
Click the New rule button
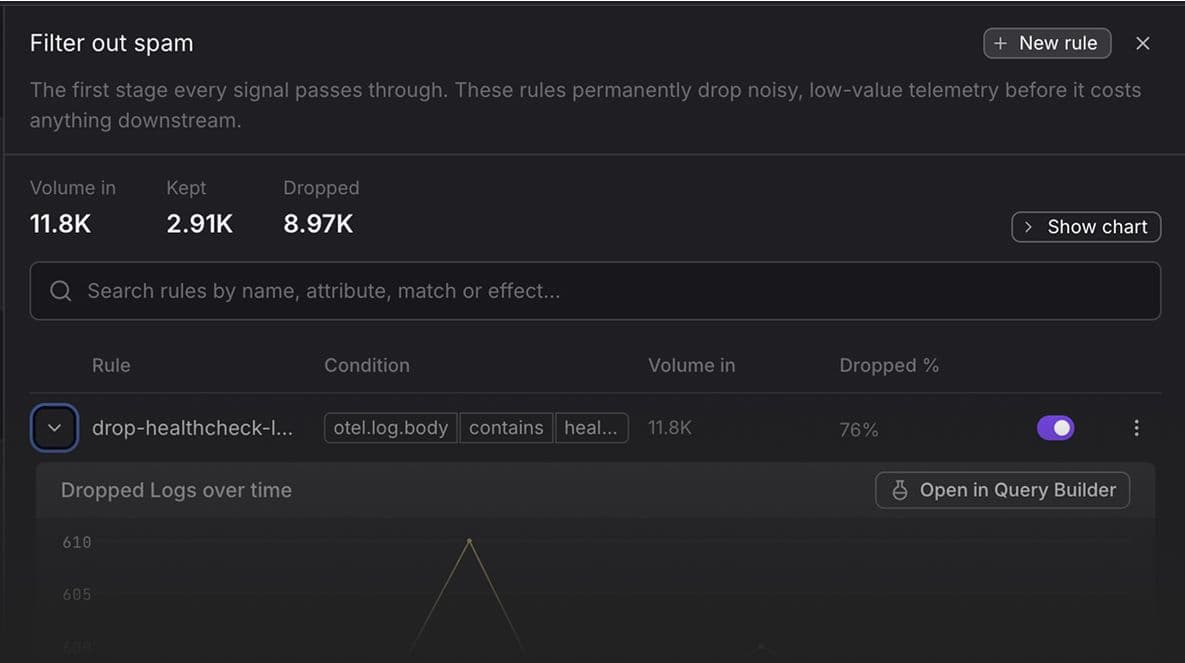(x=1047, y=44)
